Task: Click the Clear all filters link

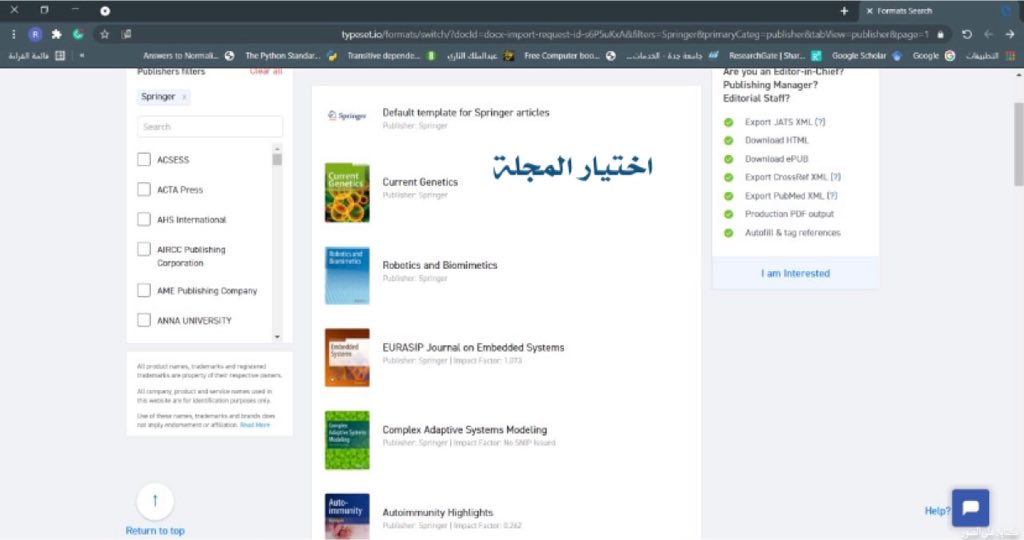Action: click(266, 72)
